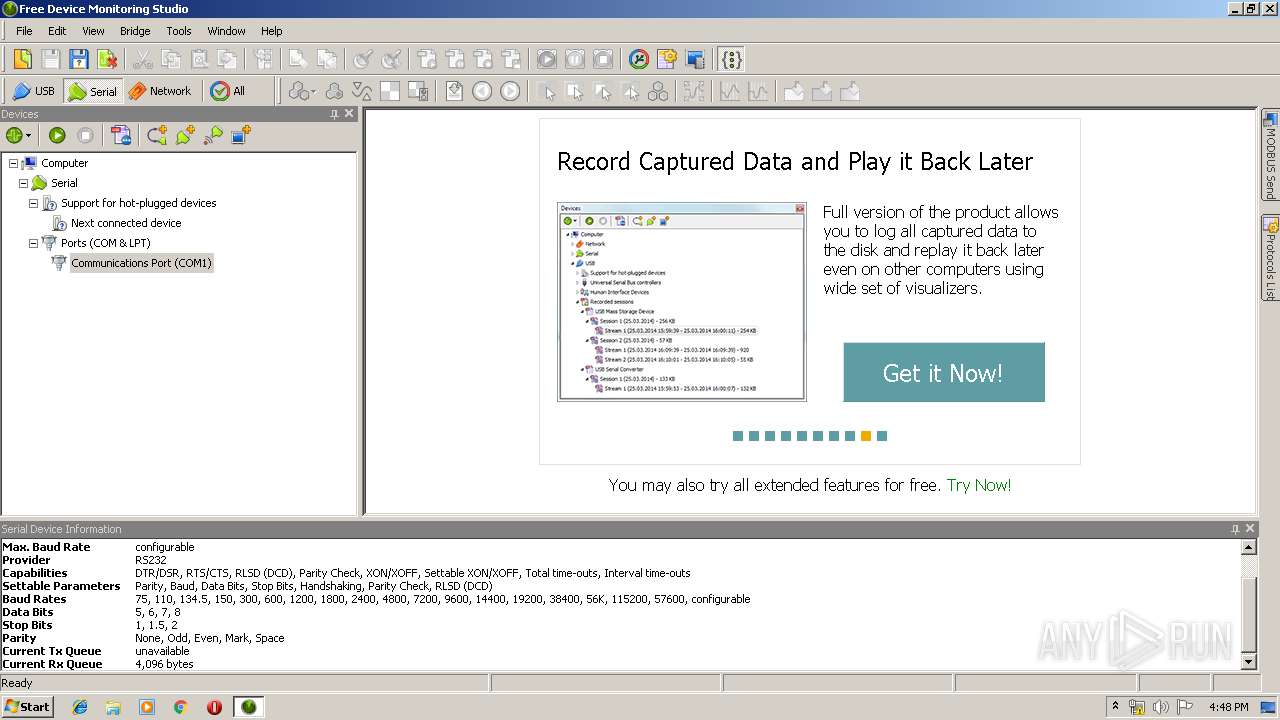Click green Start Monitoring play icon
This screenshot has width=1280, height=720.
click(57, 135)
